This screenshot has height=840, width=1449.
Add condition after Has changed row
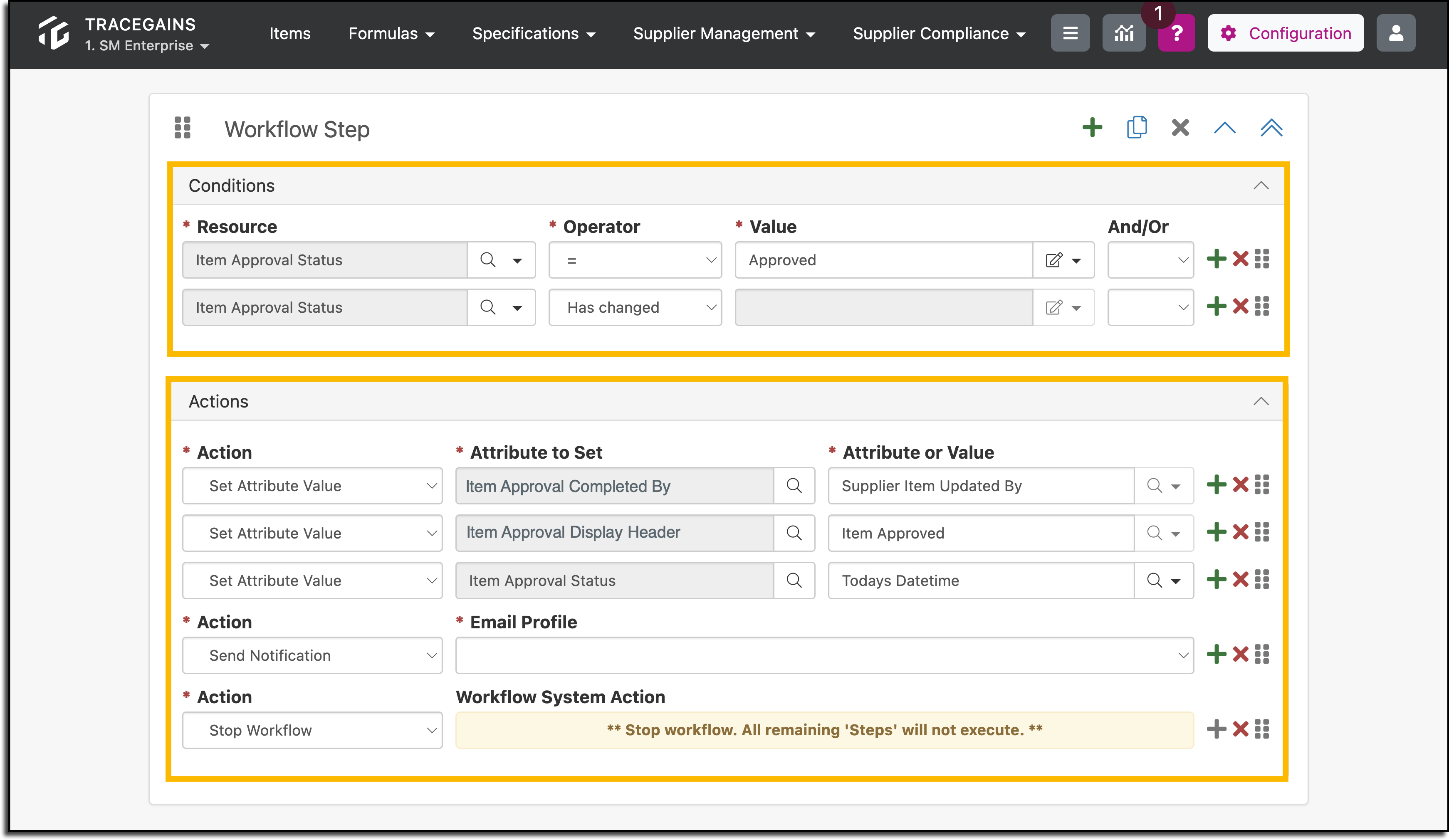click(1217, 306)
